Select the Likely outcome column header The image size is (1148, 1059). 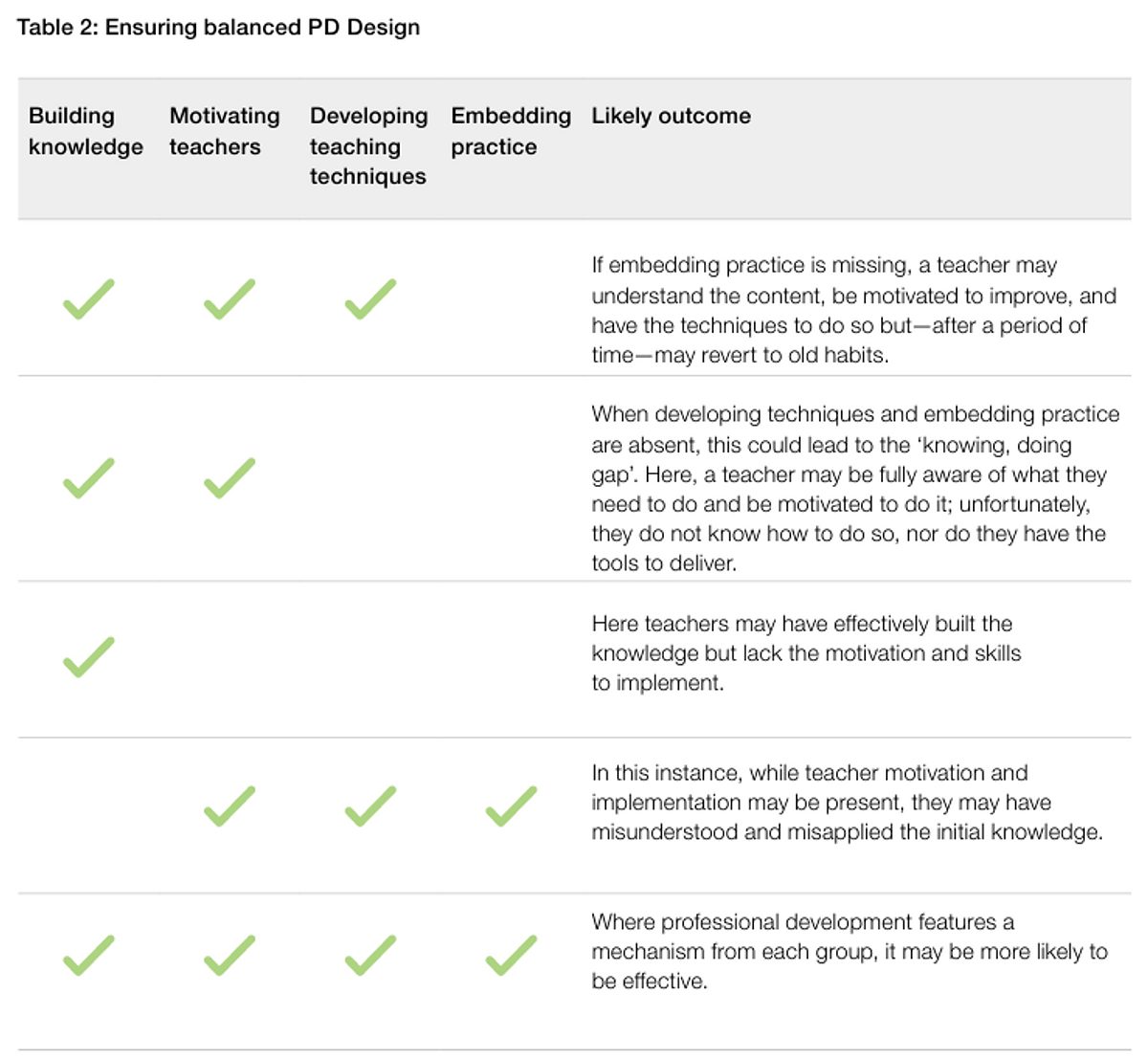pos(671,116)
